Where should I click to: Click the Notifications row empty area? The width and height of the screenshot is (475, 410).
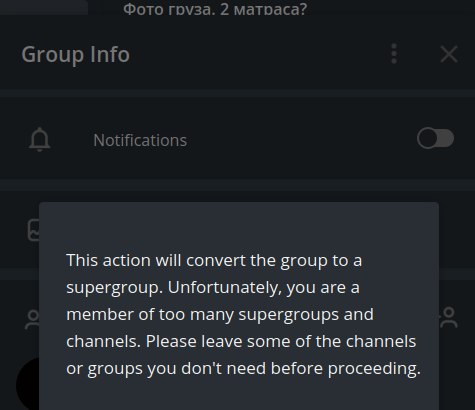[300, 139]
